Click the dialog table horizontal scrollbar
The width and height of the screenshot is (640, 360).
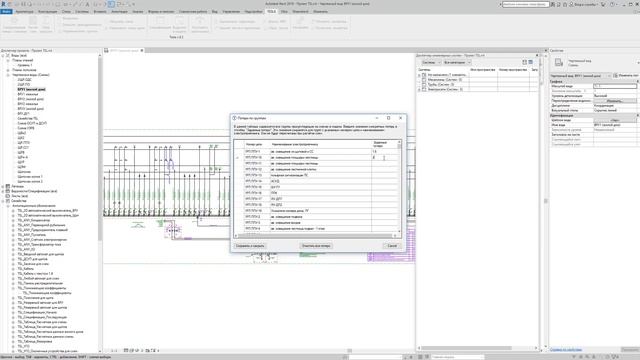point(316,236)
